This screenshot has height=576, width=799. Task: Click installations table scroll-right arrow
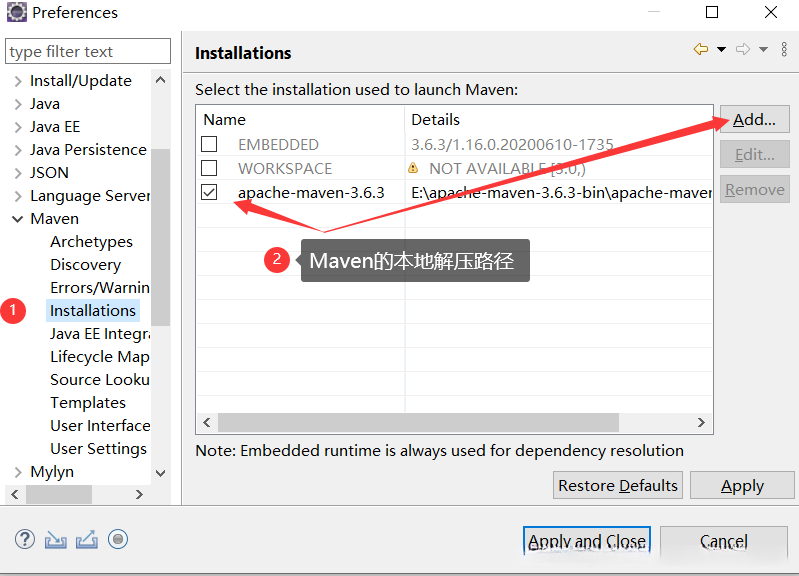701,422
